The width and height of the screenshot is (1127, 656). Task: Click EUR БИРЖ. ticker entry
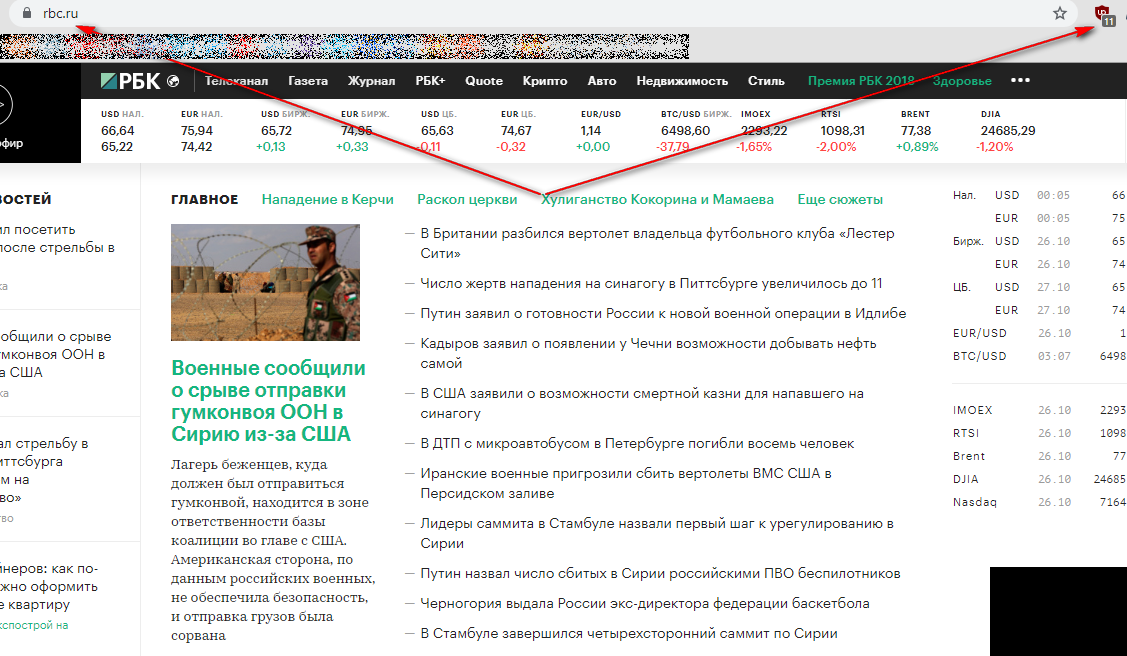(x=366, y=130)
